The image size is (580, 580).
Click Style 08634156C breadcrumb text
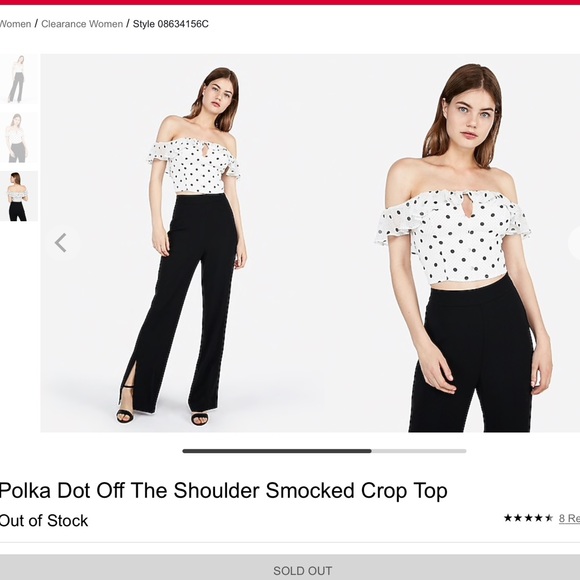(x=171, y=24)
